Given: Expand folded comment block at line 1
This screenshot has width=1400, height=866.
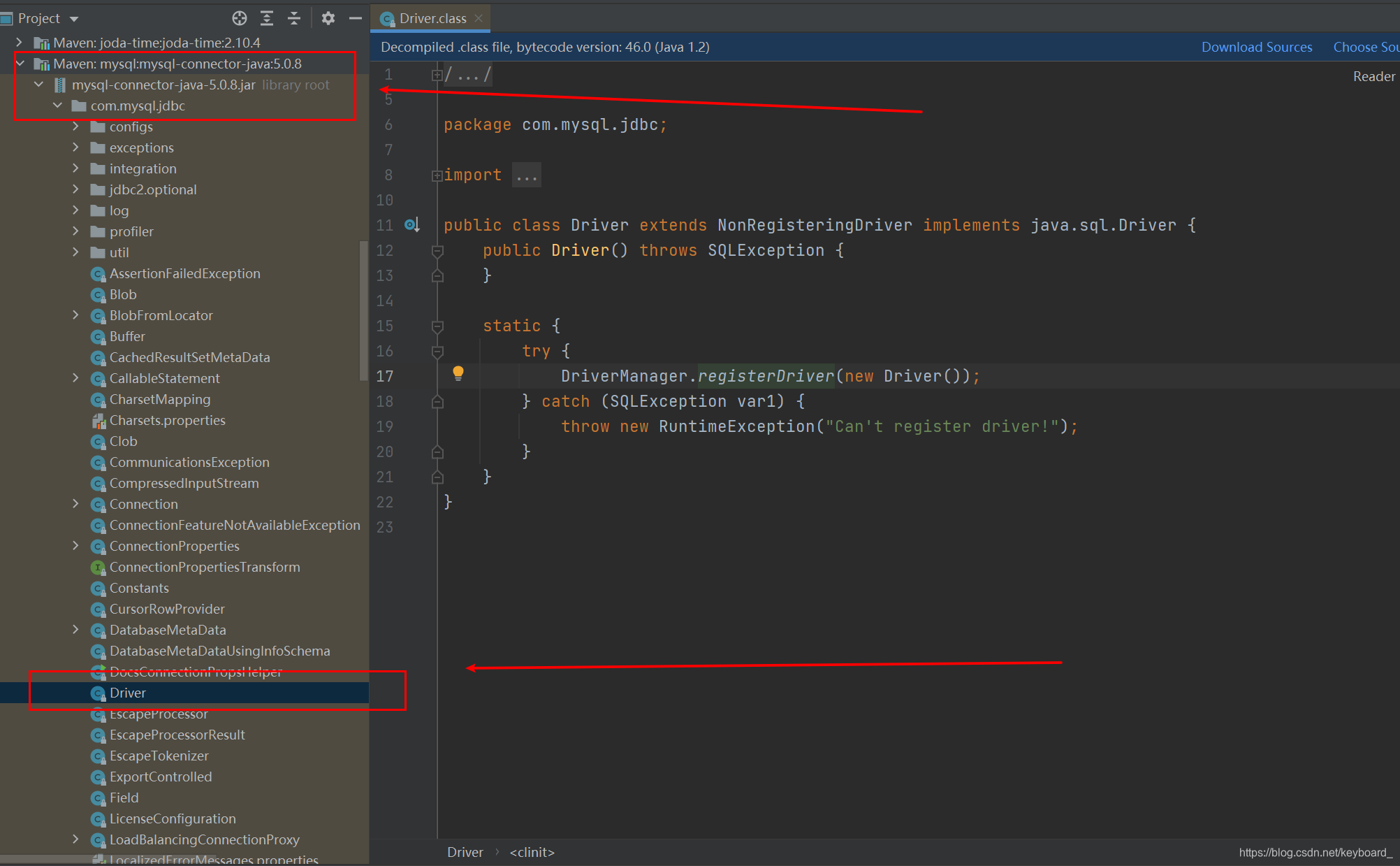Looking at the screenshot, I should [437, 75].
